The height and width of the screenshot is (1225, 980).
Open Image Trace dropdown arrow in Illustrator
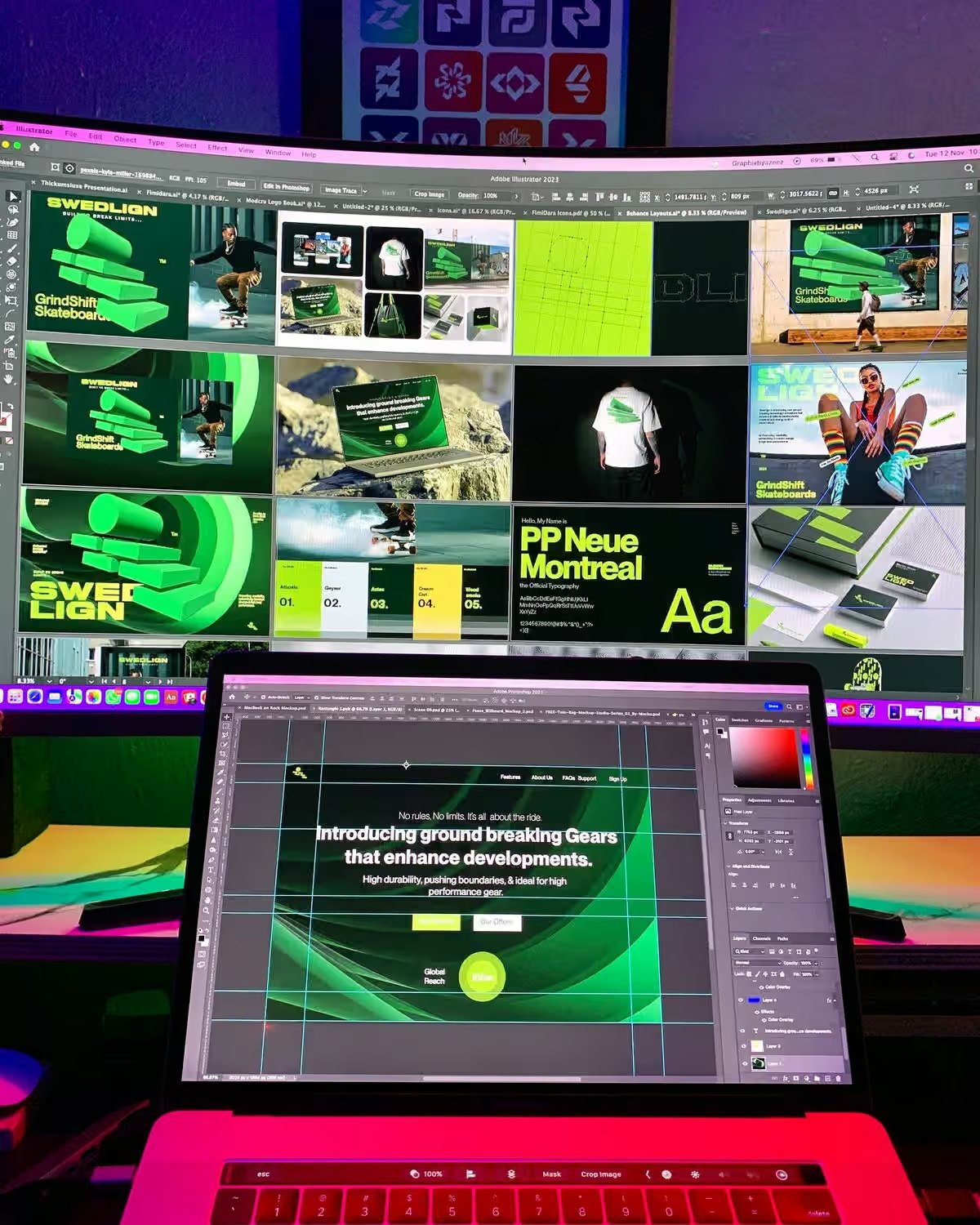click(364, 190)
